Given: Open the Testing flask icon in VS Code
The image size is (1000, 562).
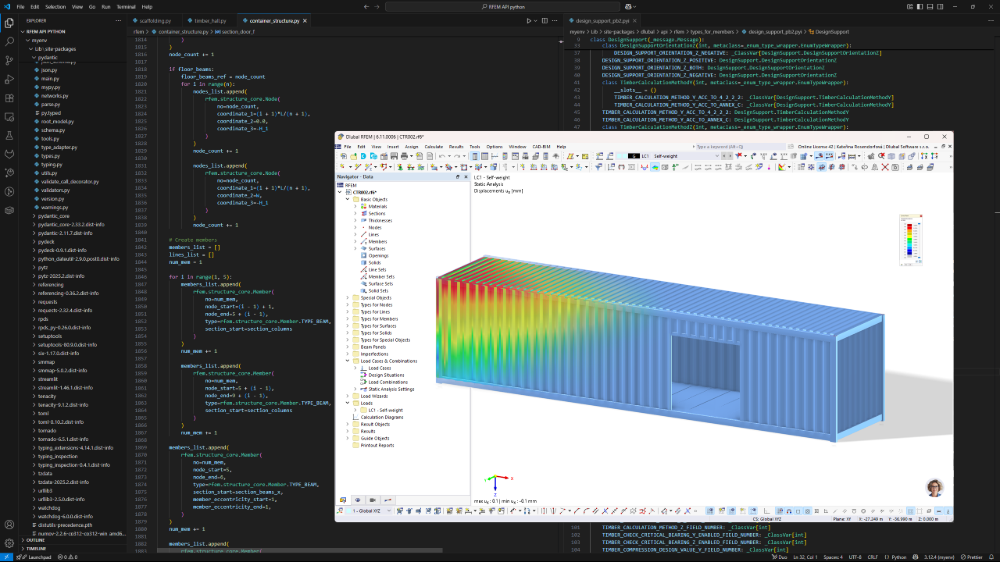Looking at the screenshot, I should pyautogui.click(x=9, y=135).
